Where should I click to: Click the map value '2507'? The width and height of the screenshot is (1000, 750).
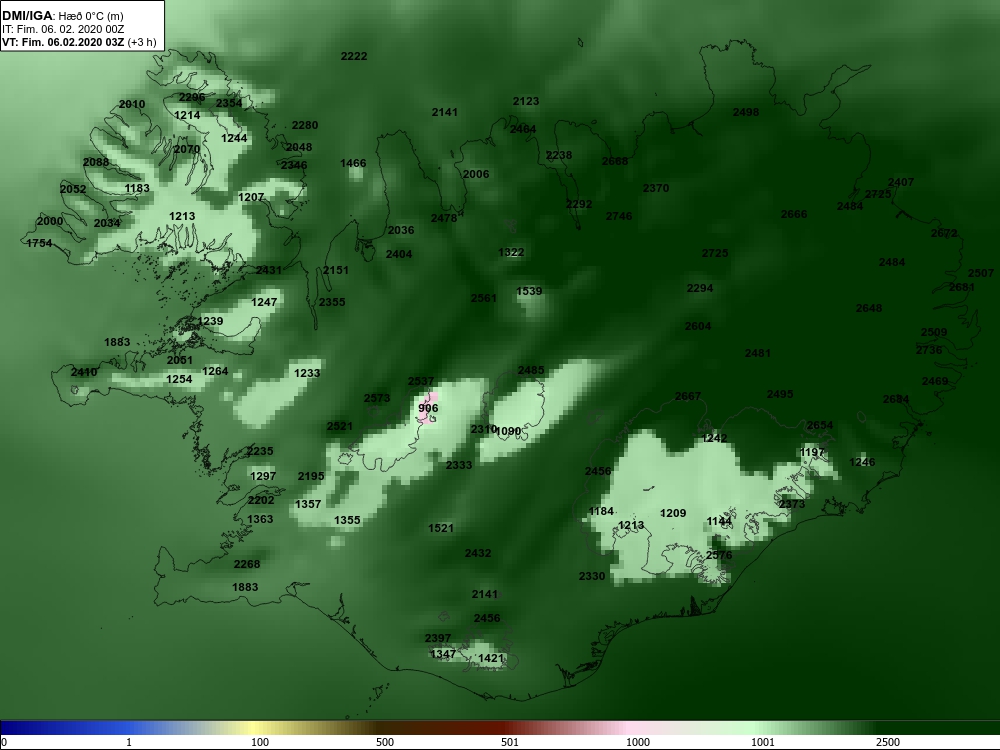pos(981,273)
